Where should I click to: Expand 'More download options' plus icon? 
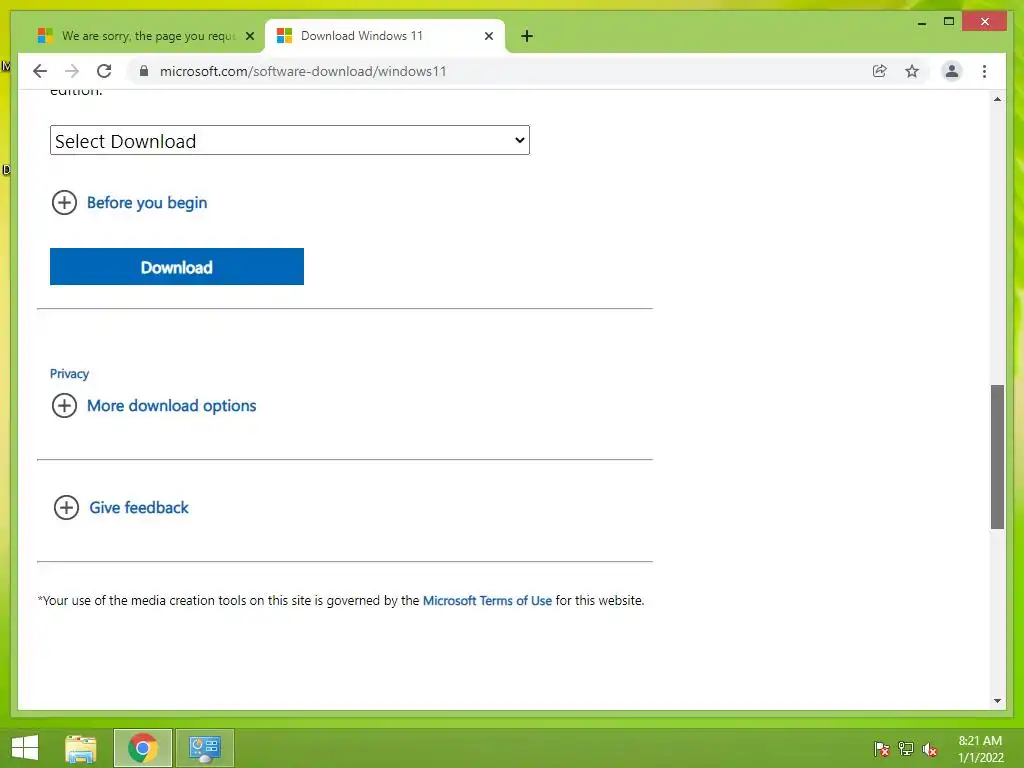click(x=64, y=406)
